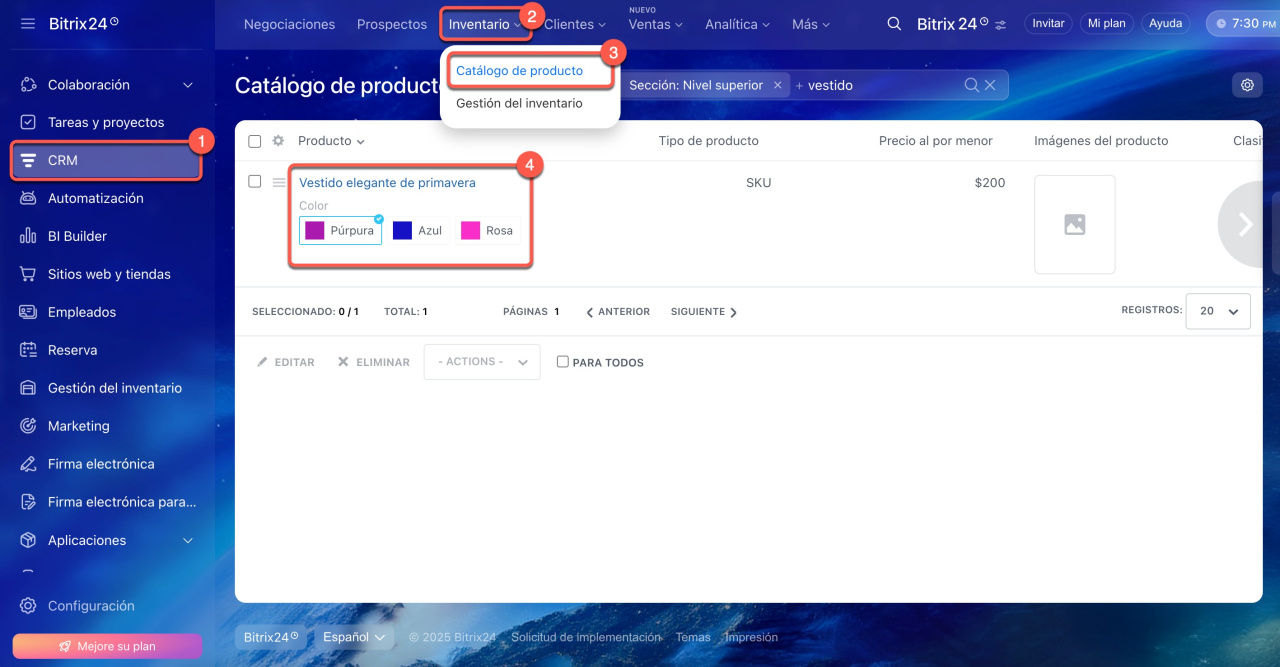This screenshot has height=667, width=1280.
Task: Open the Registros 20 per-page dropdown
Action: 1217,311
